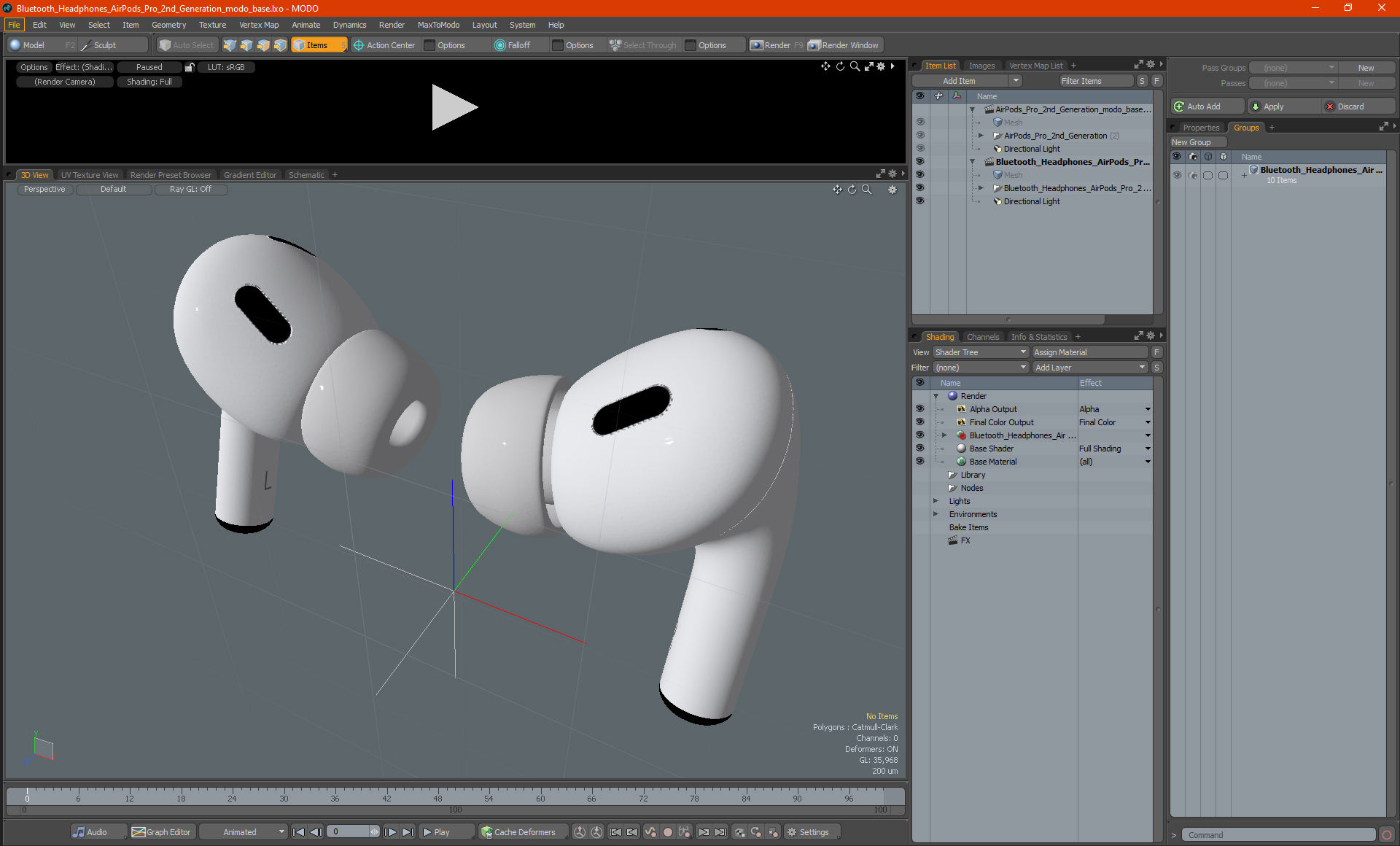Click New Group button
Screen dimensions: 1400x846
[x=1197, y=142]
